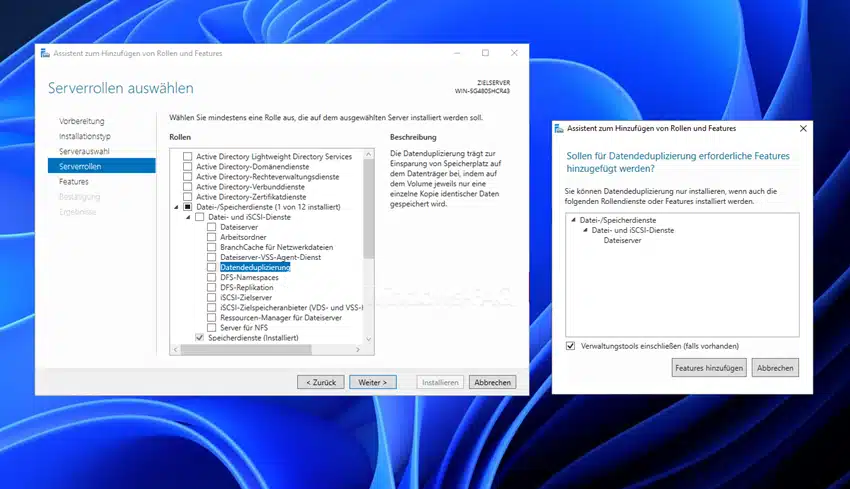Screen dimensions: 850x489
Task: Click the horizontal scroll right arrow
Action: 358,350
